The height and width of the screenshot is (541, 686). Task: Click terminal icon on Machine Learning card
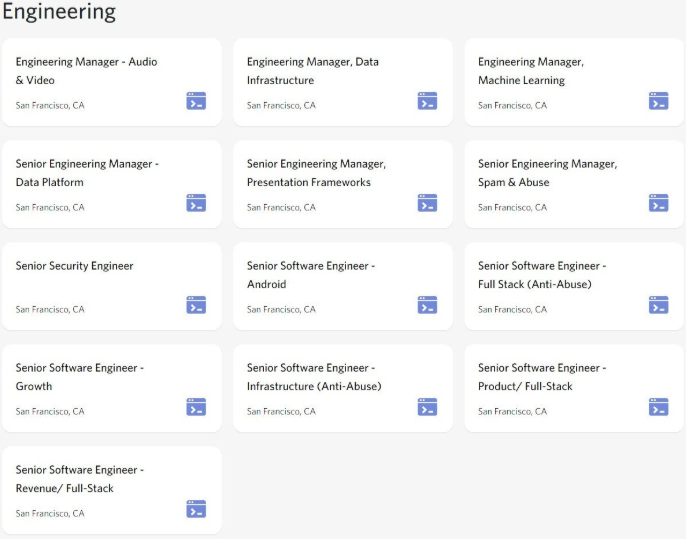point(658,101)
